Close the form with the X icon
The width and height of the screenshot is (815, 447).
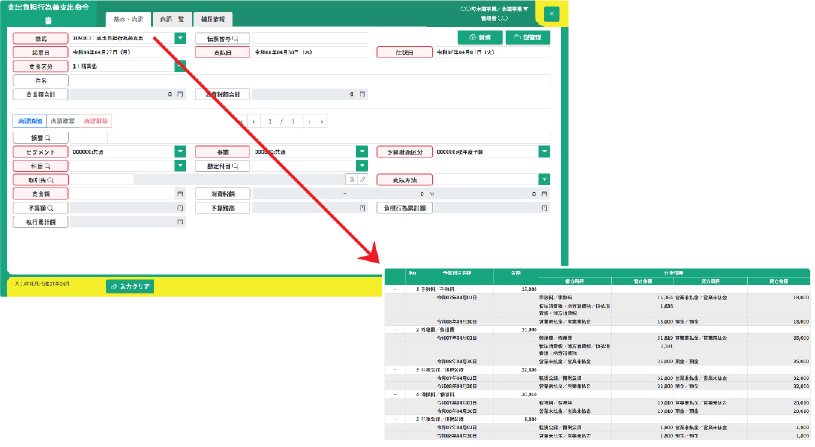551,14
